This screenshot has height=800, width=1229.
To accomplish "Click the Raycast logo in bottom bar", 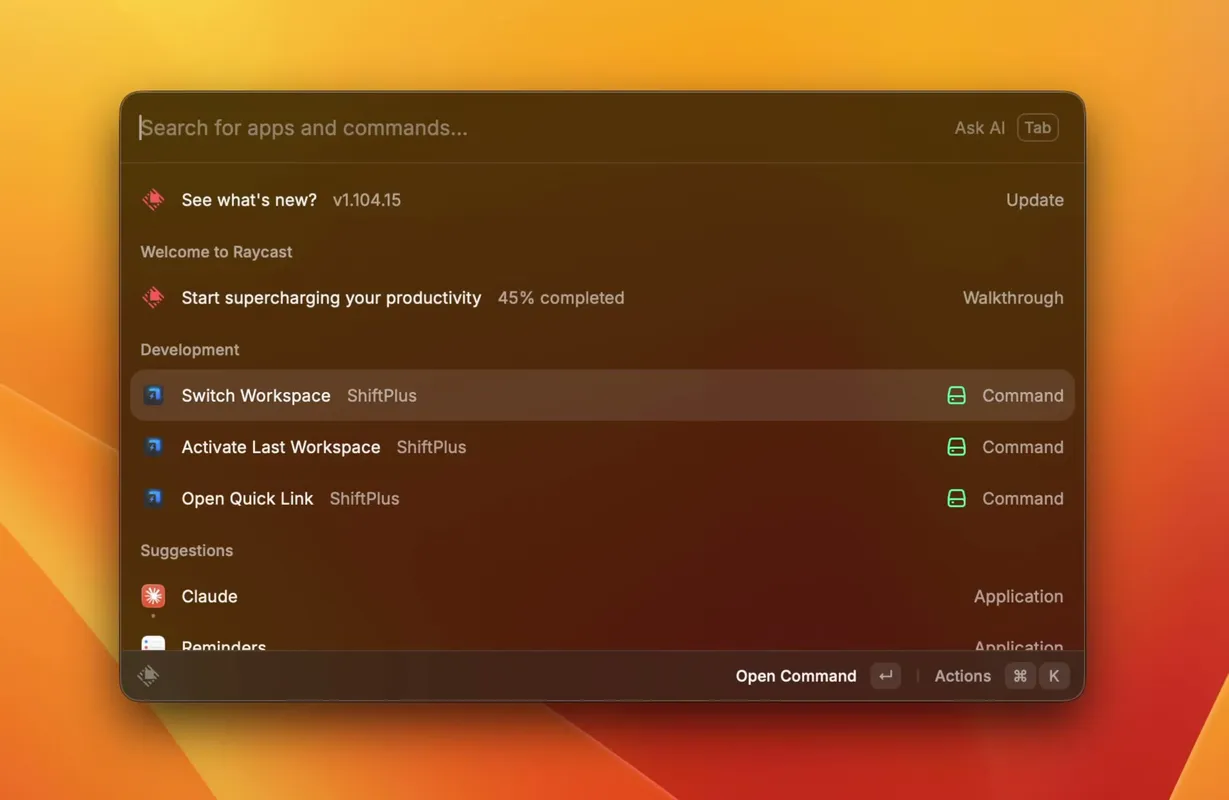I will [x=148, y=676].
